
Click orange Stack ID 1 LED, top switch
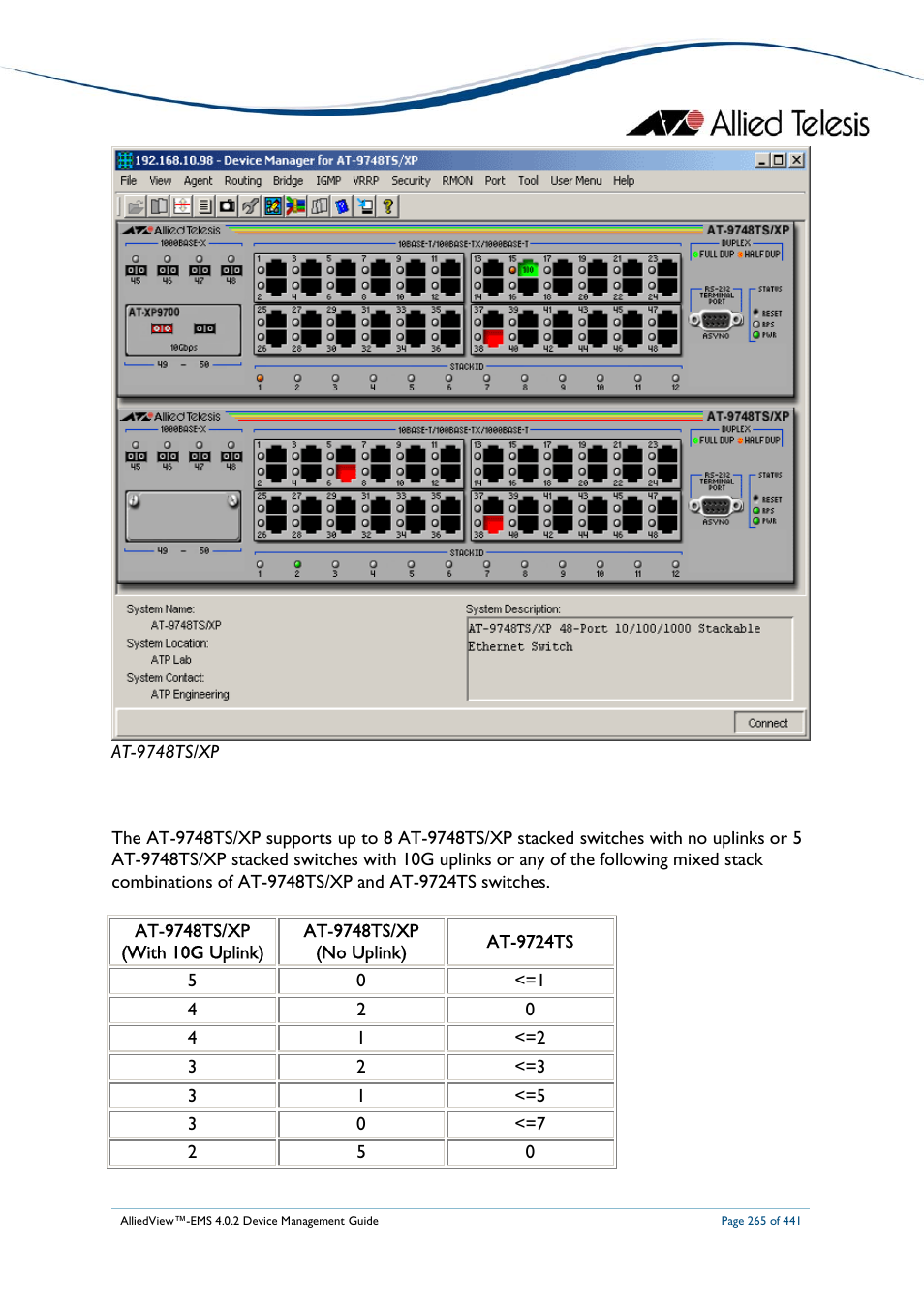[x=260, y=378]
